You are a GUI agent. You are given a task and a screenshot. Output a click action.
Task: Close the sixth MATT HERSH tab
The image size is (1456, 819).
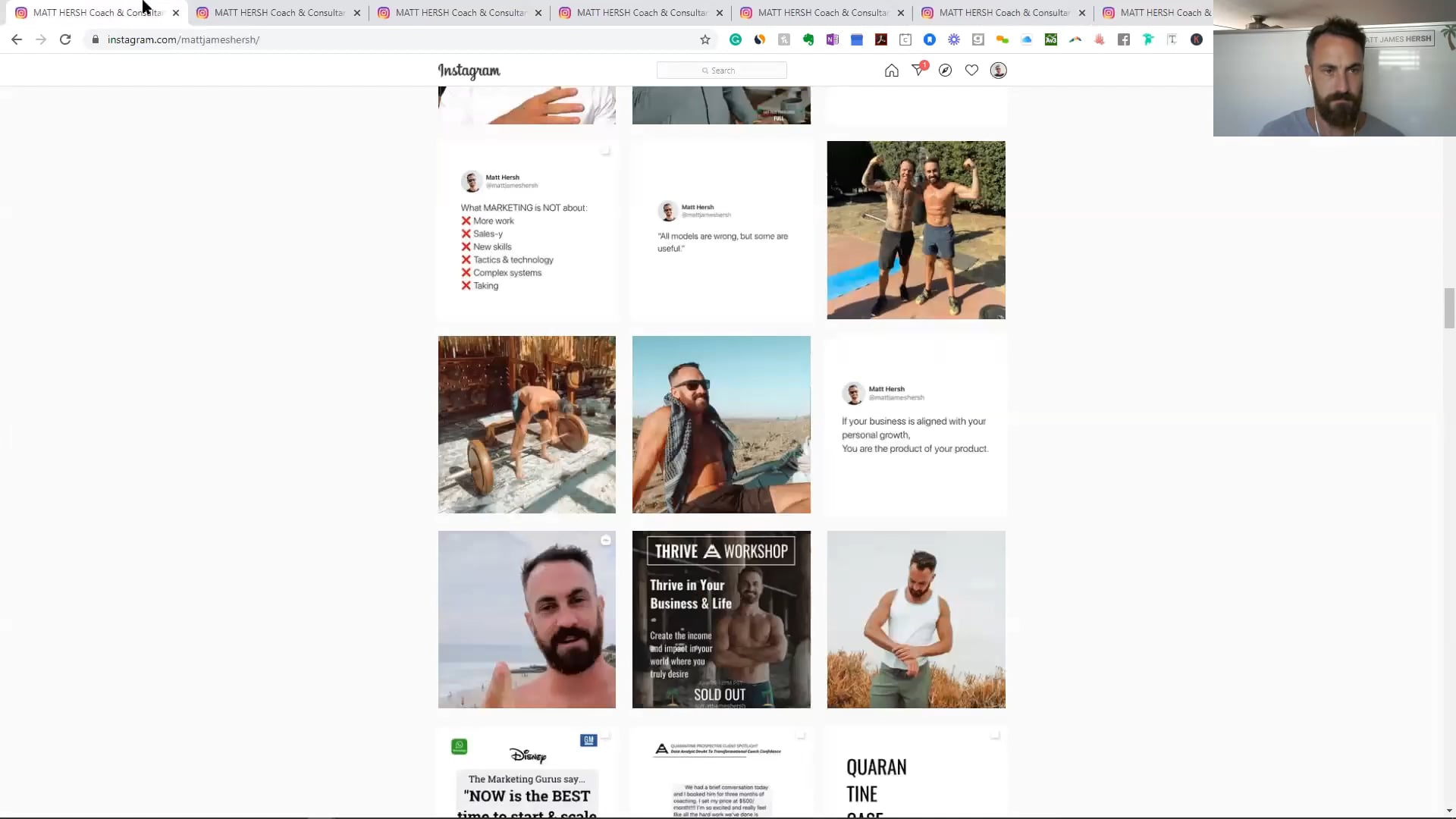pyautogui.click(x=1082, y=13)
